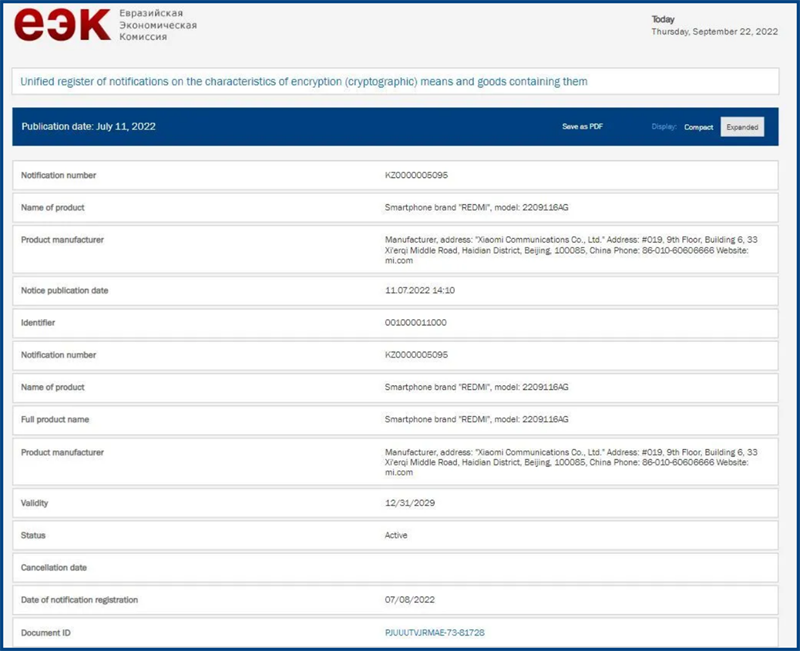This screenshot has height=651, width=800.
Task: Click the 'Validity' label
Action: (x=34, y=503)
